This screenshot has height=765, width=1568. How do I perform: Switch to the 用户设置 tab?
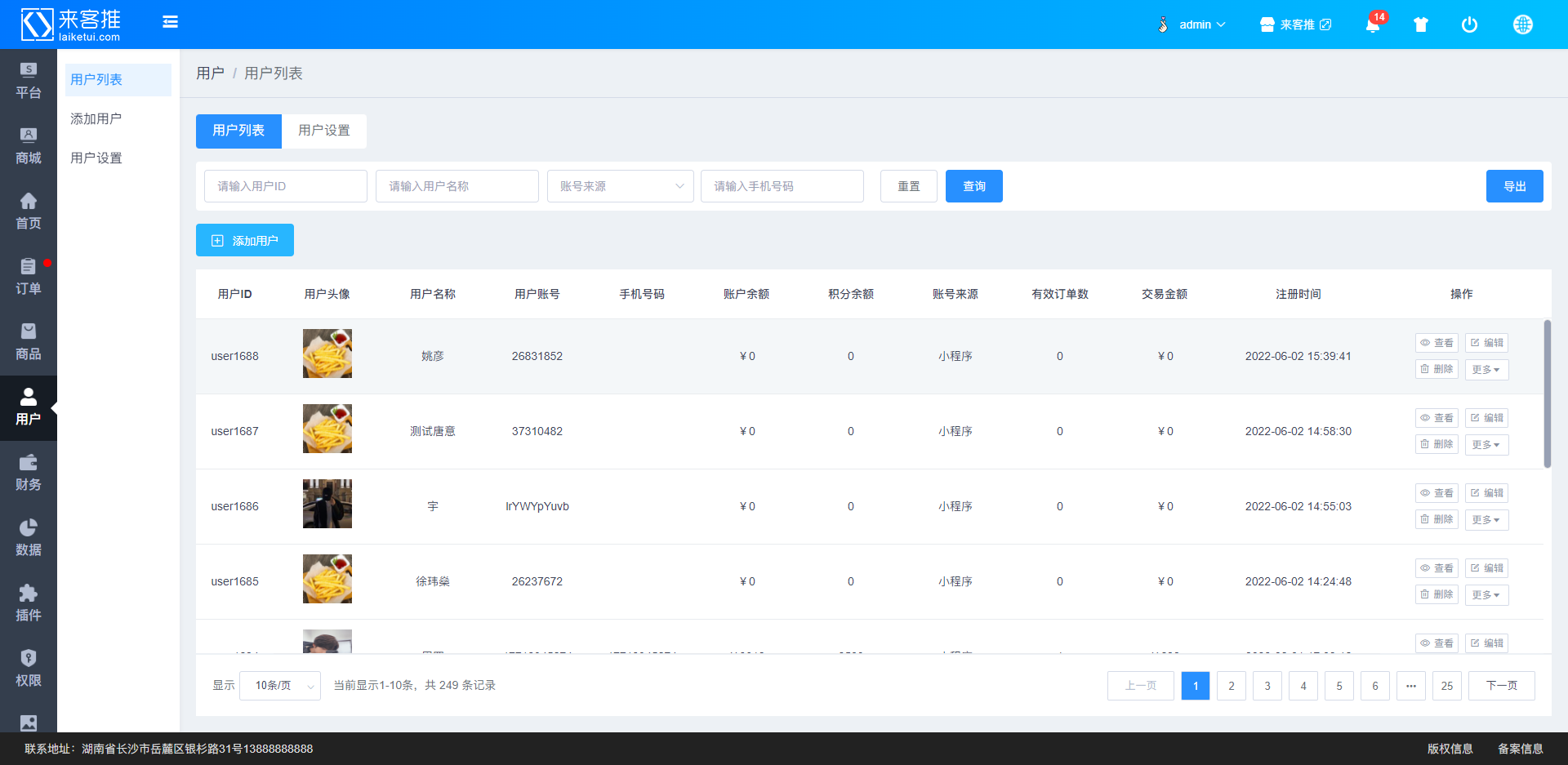324,131
